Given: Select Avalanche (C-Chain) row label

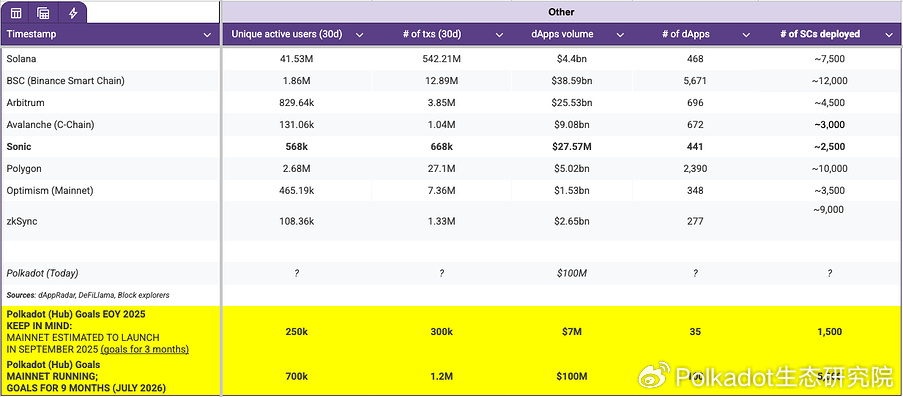Looking at the screenshot, I should (50, 124).
